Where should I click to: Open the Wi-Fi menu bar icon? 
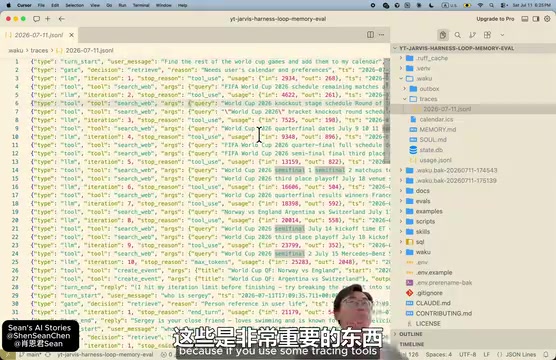coord(480,5)
